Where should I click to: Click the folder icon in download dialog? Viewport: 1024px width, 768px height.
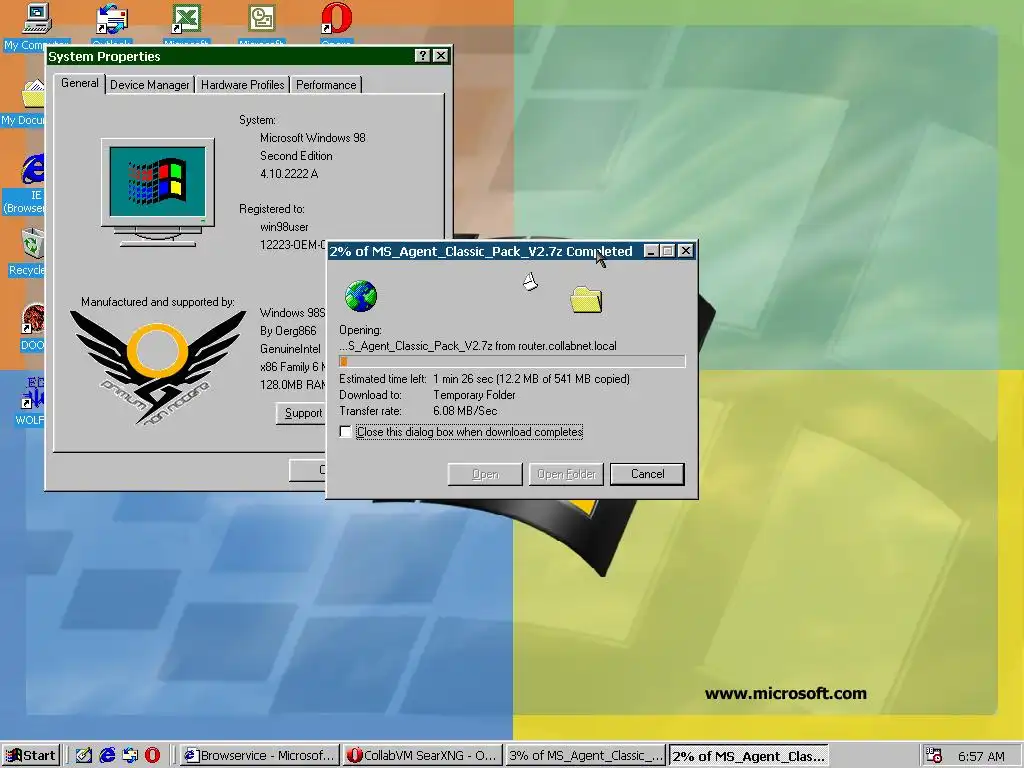[x=586, y=300]
